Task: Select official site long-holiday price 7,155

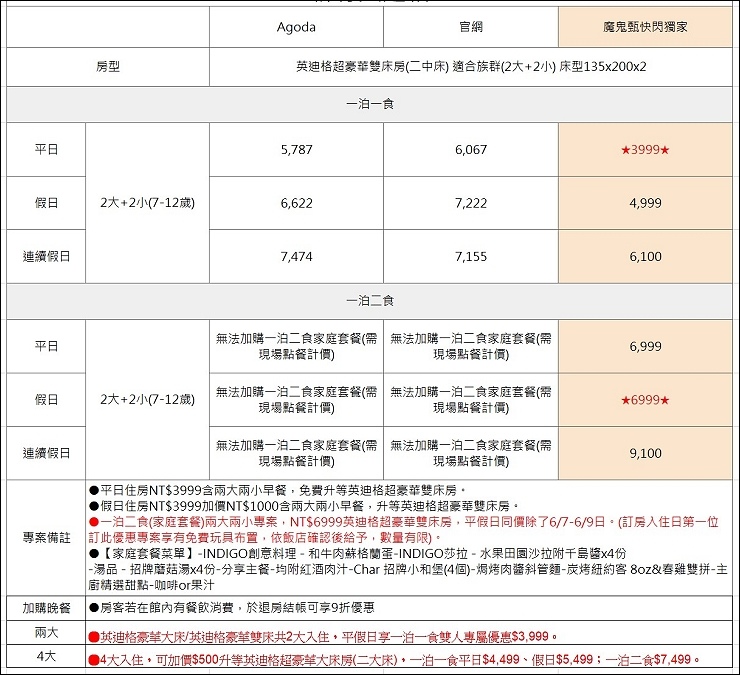Action: coord(471,256)
